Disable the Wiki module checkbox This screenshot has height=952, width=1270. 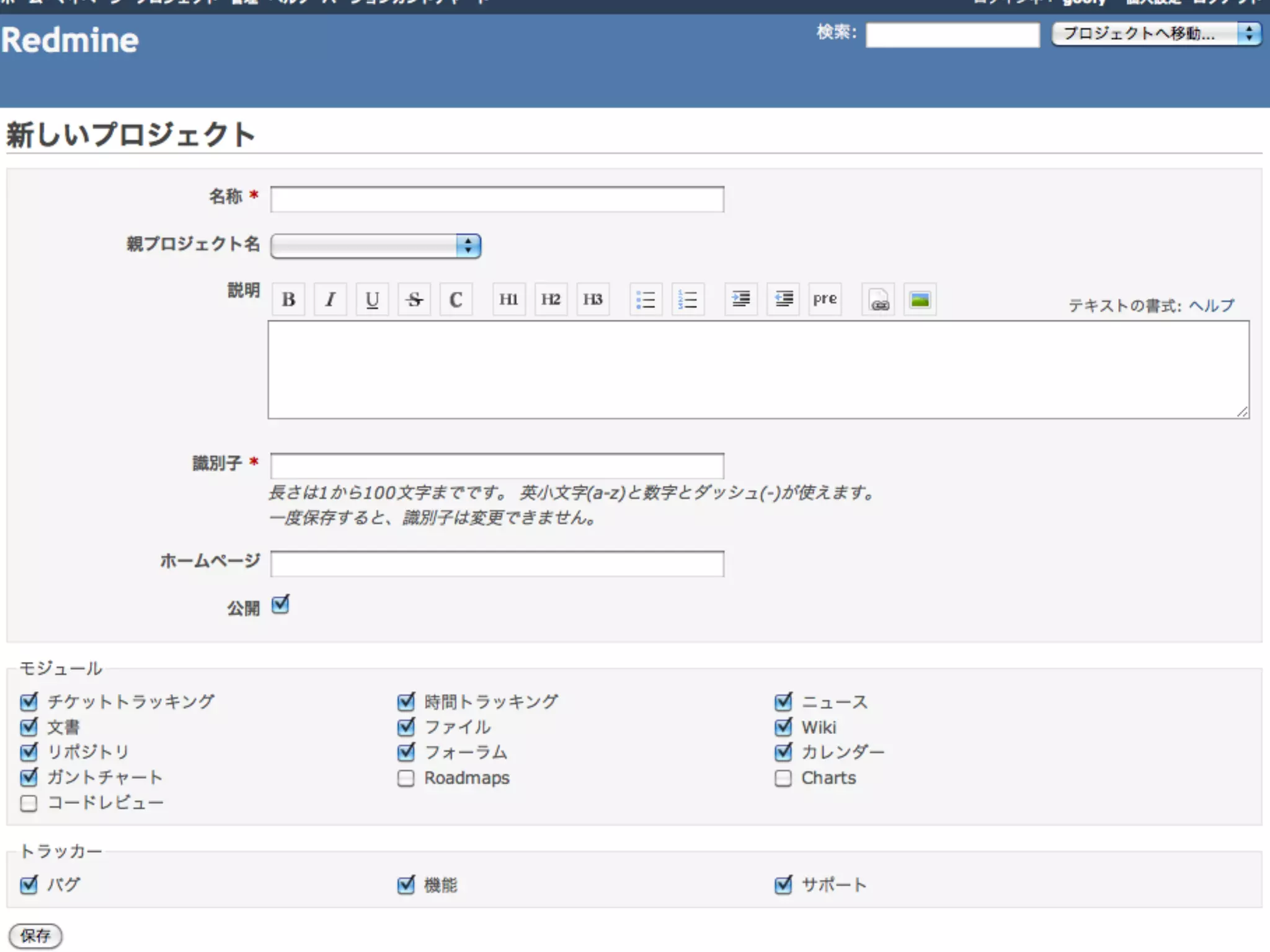pos(783,727)
